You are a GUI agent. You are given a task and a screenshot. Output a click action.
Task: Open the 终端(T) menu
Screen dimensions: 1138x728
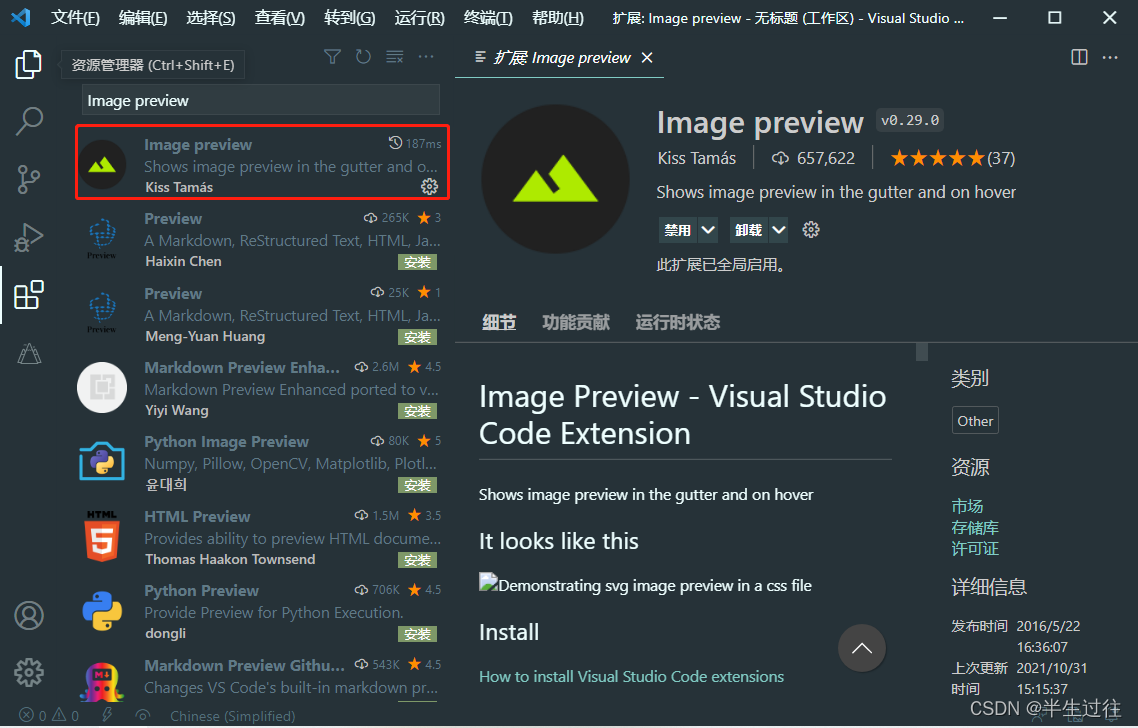pyautogui.click(x=488, y=18)
